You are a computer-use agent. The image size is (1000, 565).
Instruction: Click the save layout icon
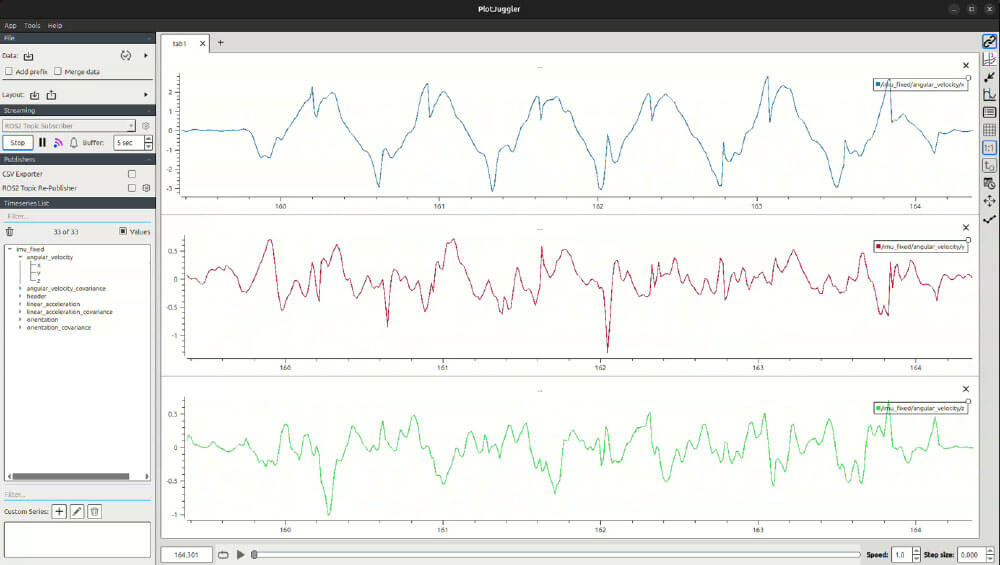coord(51,95)
